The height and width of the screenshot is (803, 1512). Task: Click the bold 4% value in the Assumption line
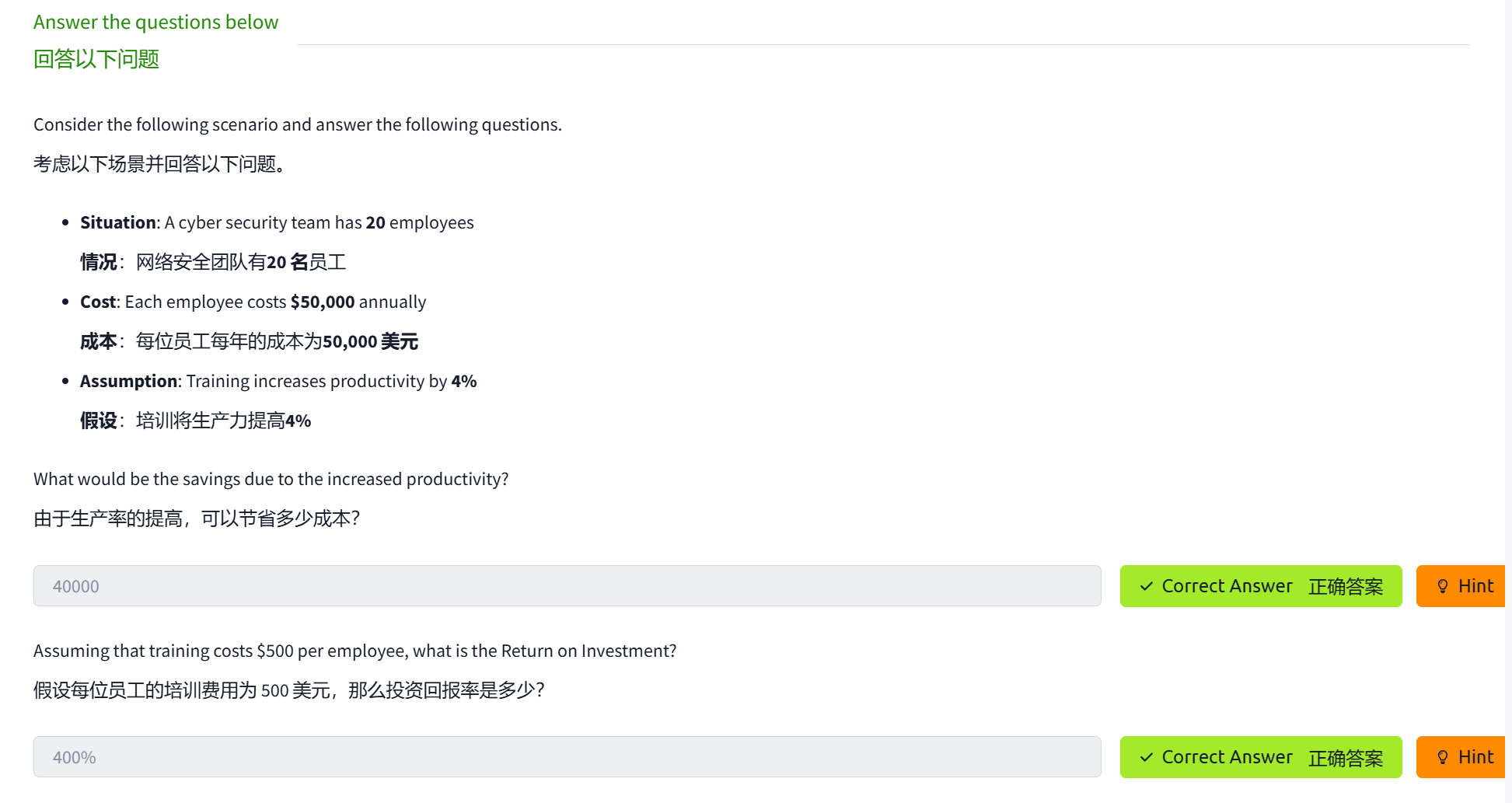[x=464, y=382]
